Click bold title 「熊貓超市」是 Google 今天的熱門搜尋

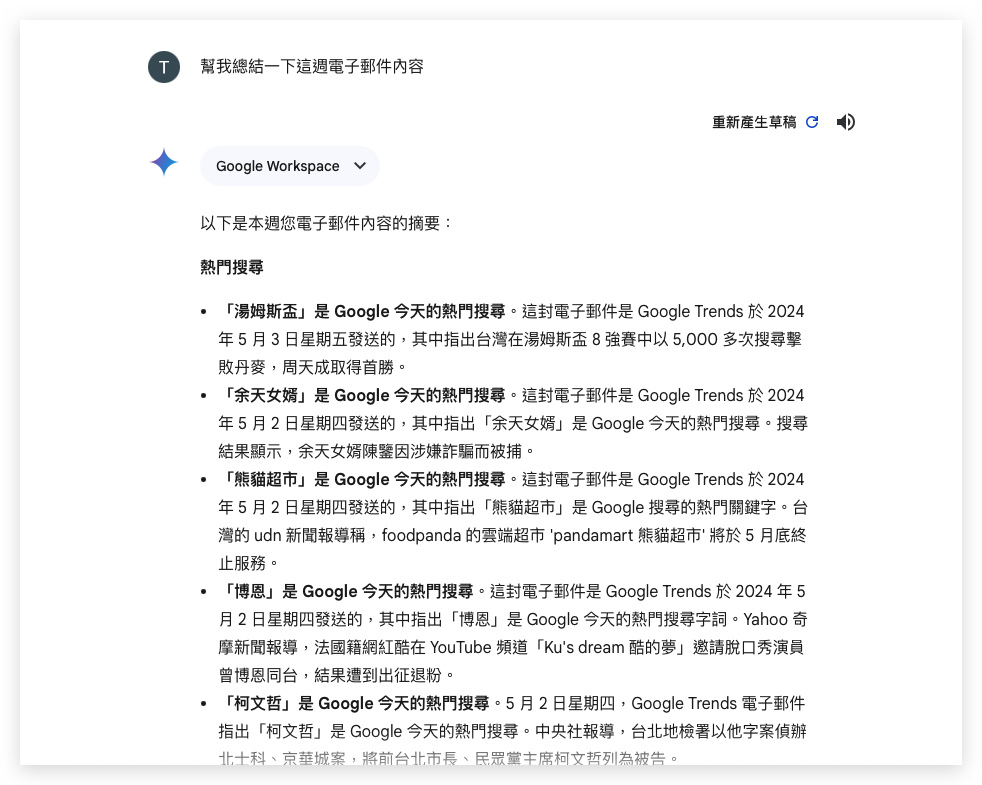coord(362,479)
